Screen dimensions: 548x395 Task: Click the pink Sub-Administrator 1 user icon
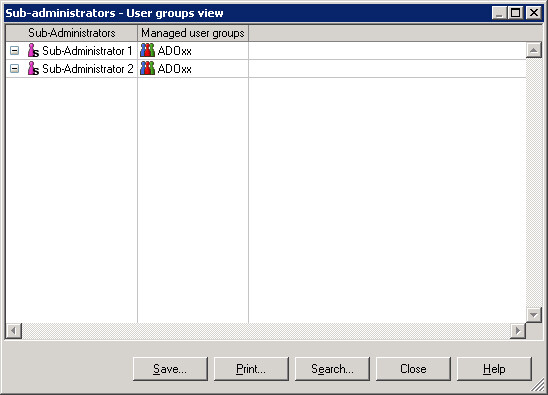33,51
